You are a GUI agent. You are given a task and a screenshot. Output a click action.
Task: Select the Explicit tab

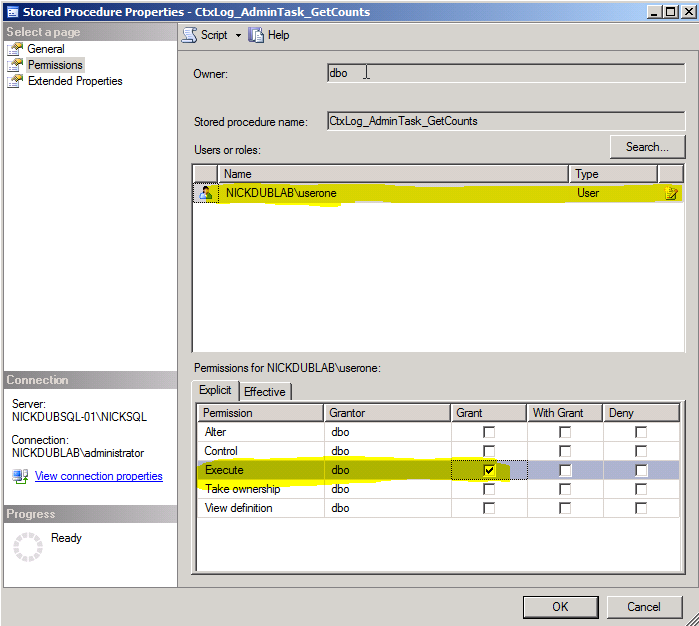[x=215, y=390]
